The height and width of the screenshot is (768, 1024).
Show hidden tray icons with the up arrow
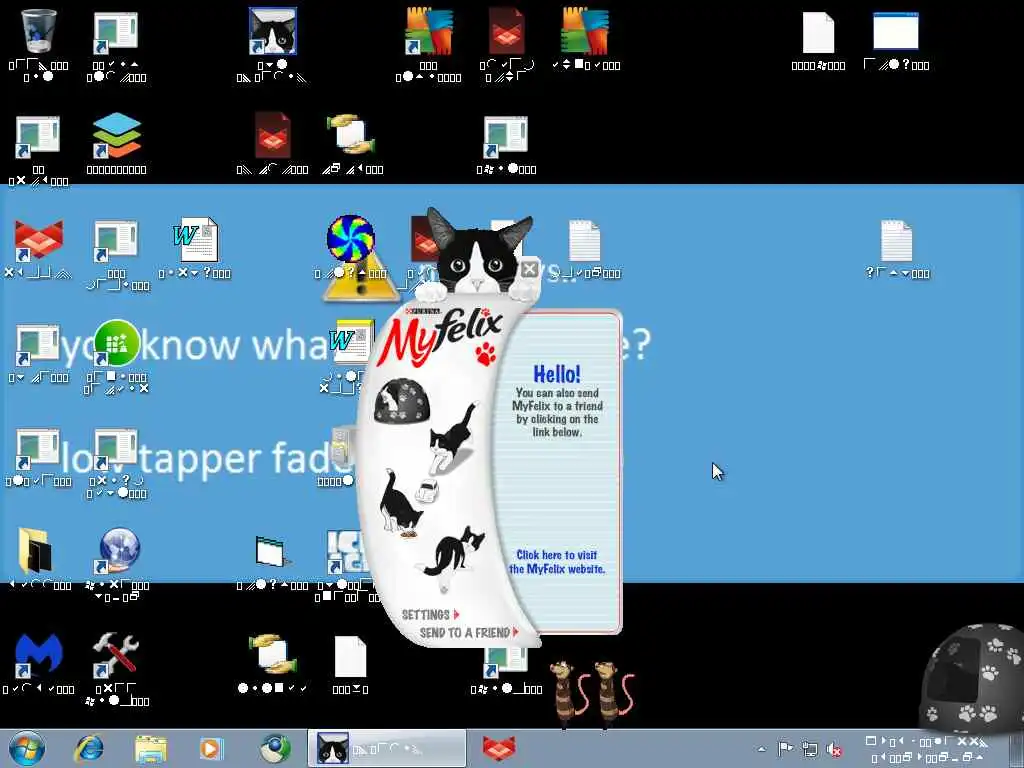(x=761, y=749)
